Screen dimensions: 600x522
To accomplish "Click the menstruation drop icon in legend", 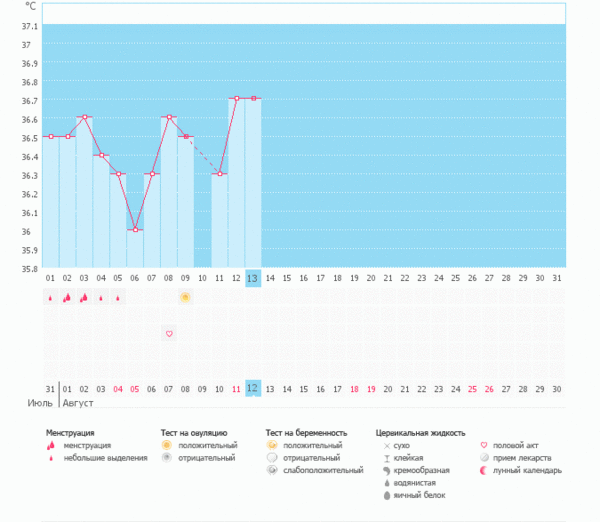I will pos(51,446).
